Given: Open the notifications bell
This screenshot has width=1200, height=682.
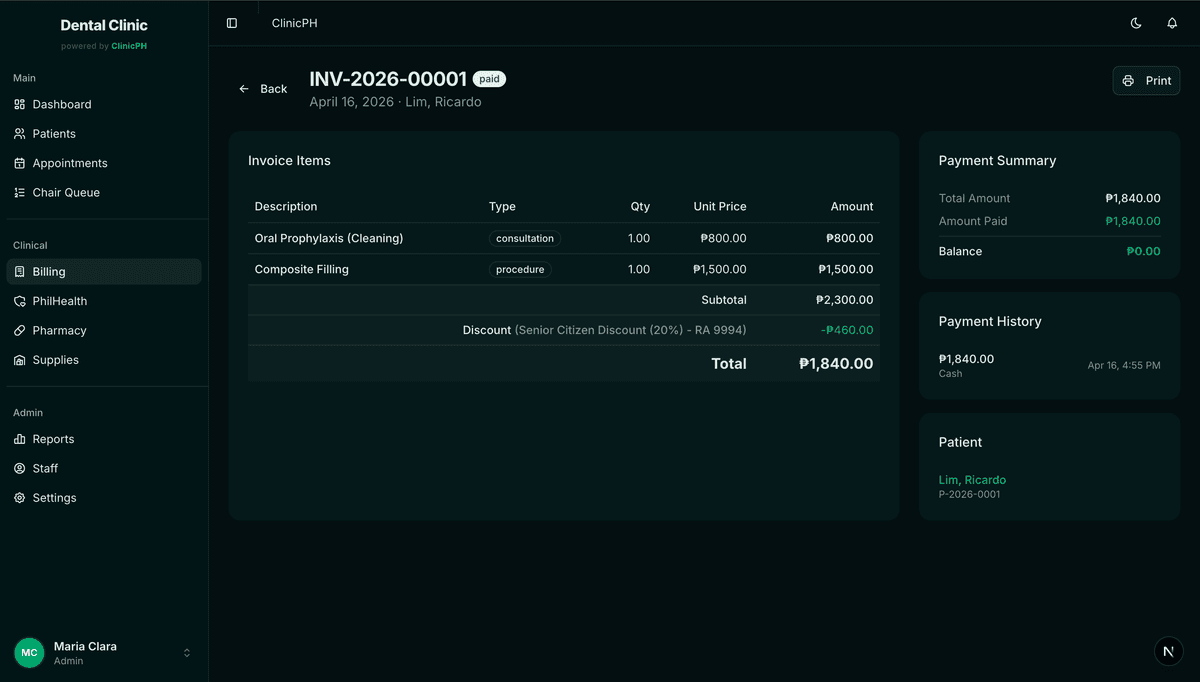Looking at the screenshot, I should 1172,23.
